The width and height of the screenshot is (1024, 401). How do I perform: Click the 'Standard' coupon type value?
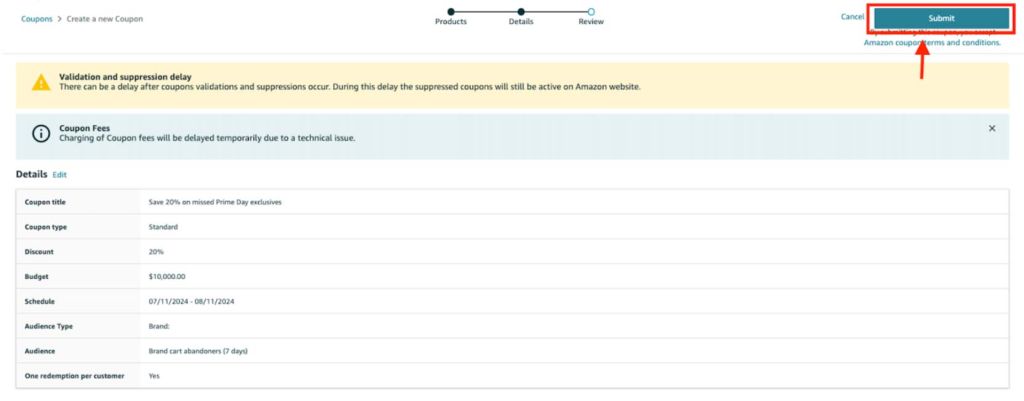pos(163,227)
